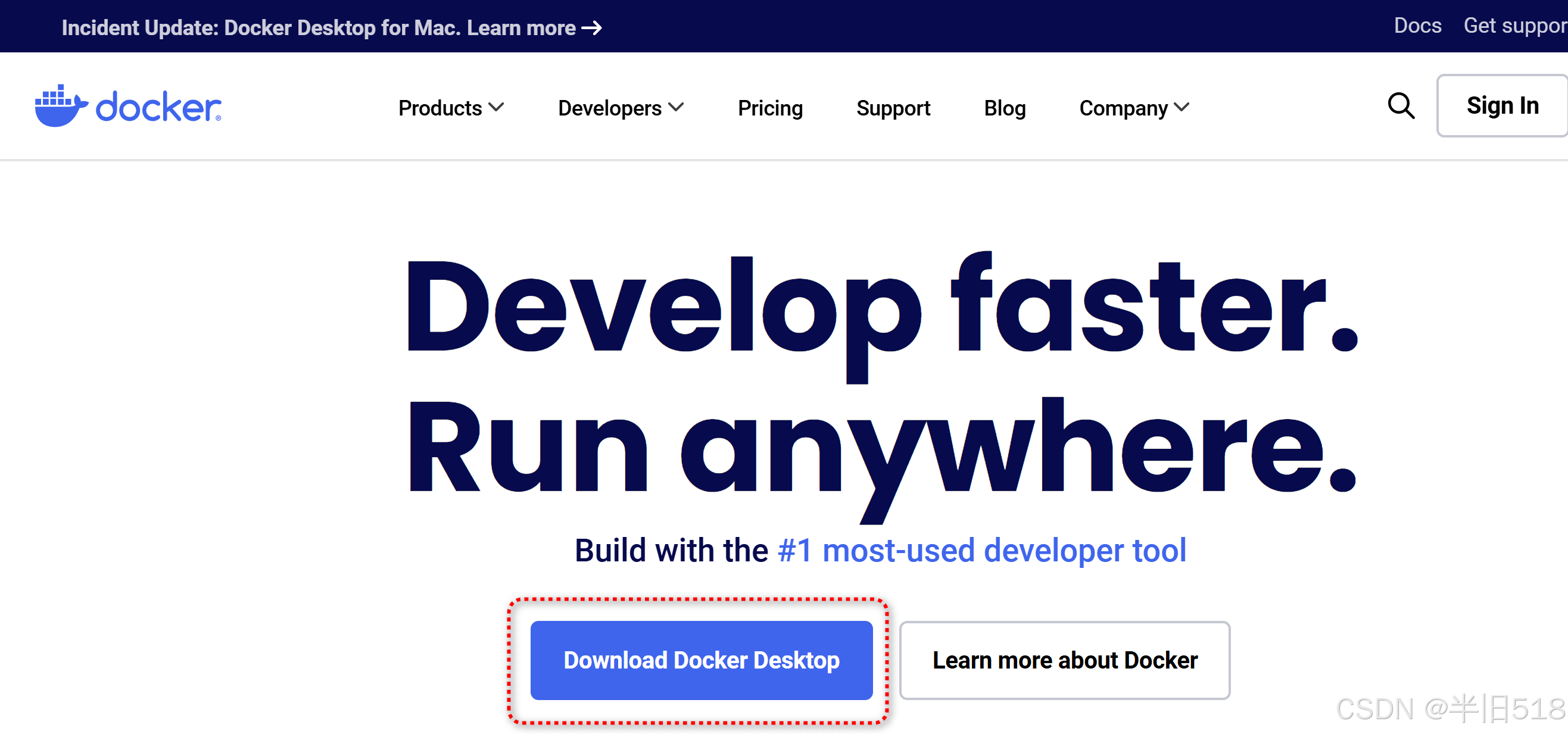Screen dimensions: 1568x734
Task: Click the Sign In button
Action: pos(1502,105)
